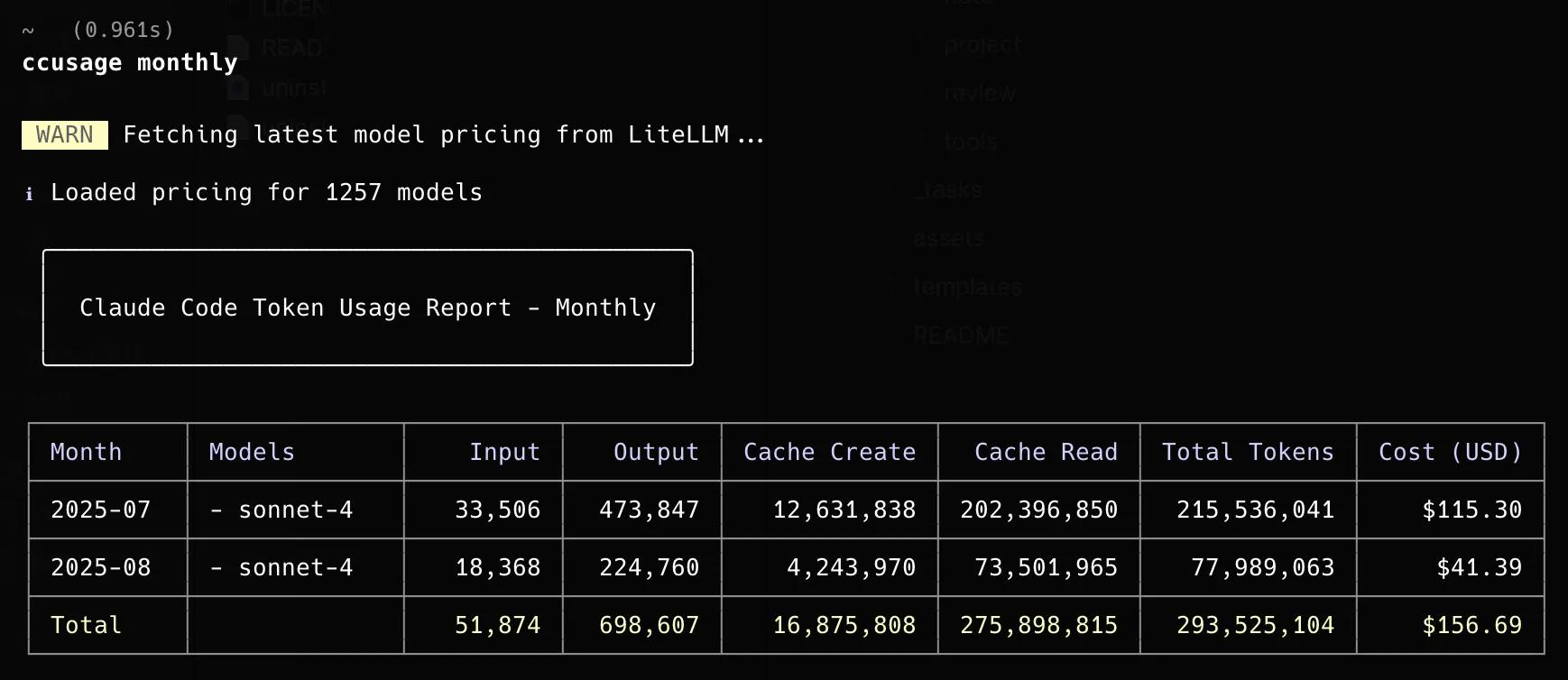
Task: Click the Total Tokens column header
Action: [x=1248, y=452]
